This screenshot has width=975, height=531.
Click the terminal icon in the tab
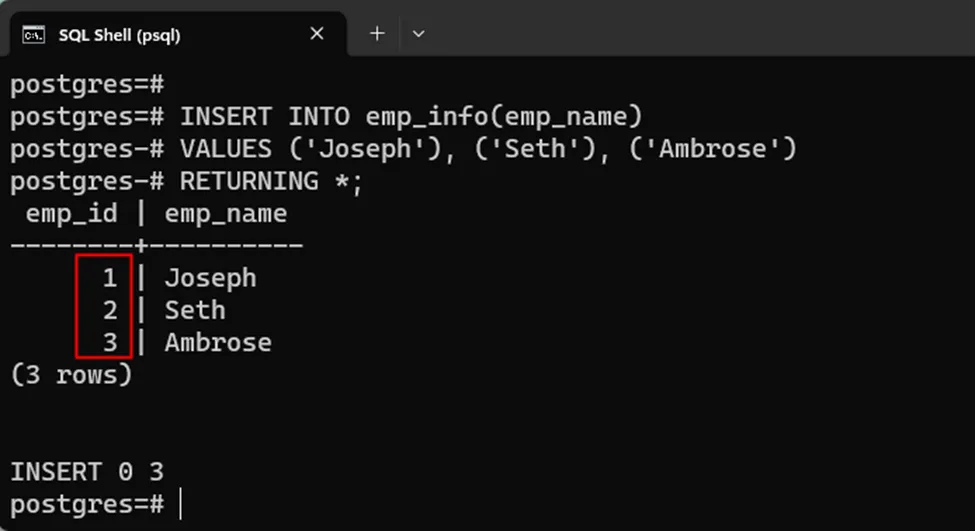click(34, 34)
